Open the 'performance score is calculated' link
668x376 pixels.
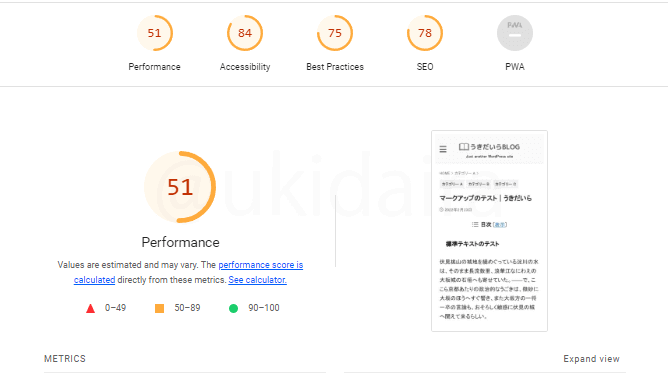[x=188, y=272]
